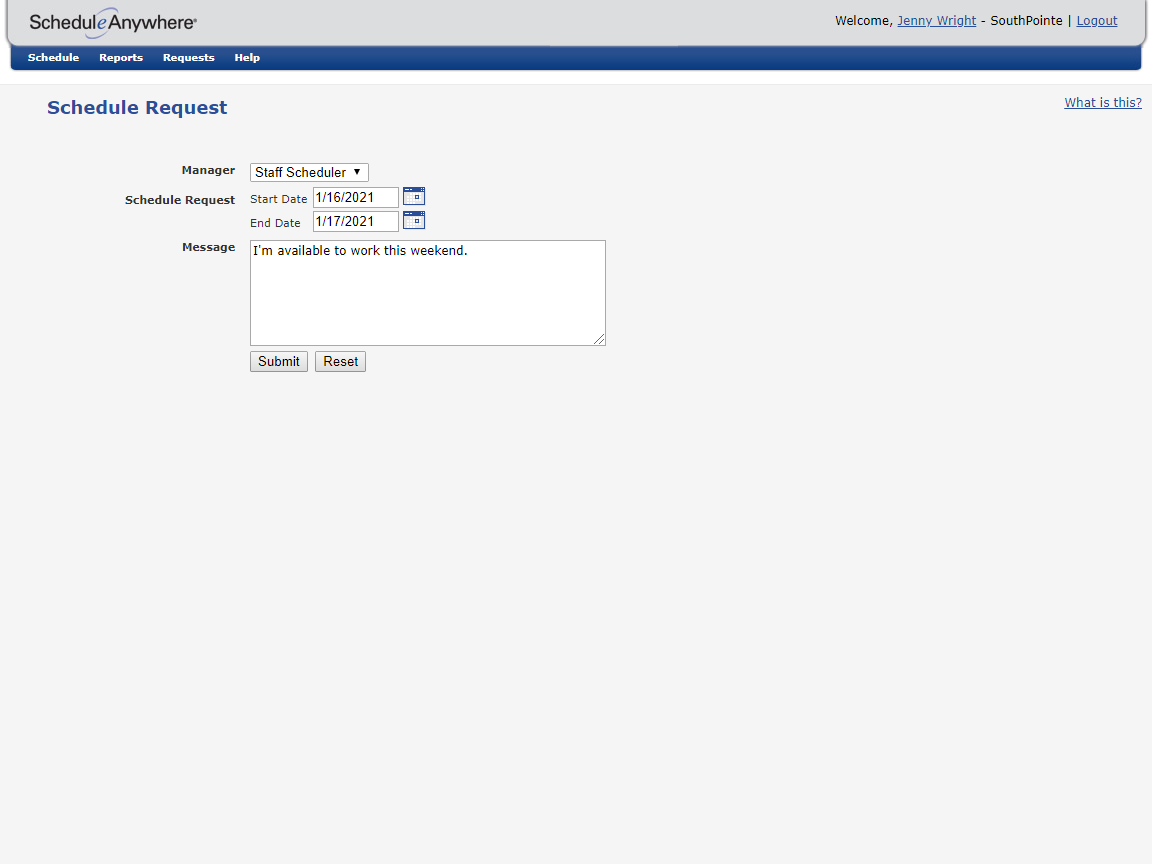Click the Reset button
The width and height of the screenshot is (1152, 864).
coord(340,361)
